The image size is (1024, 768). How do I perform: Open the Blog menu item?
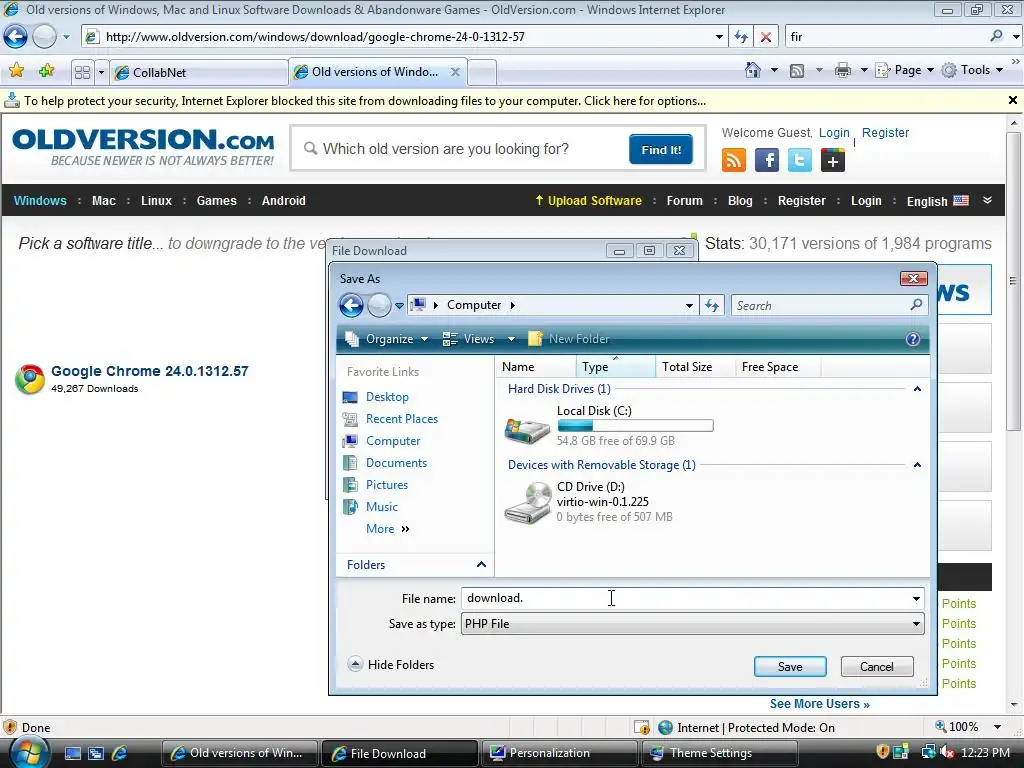(740, 200)
